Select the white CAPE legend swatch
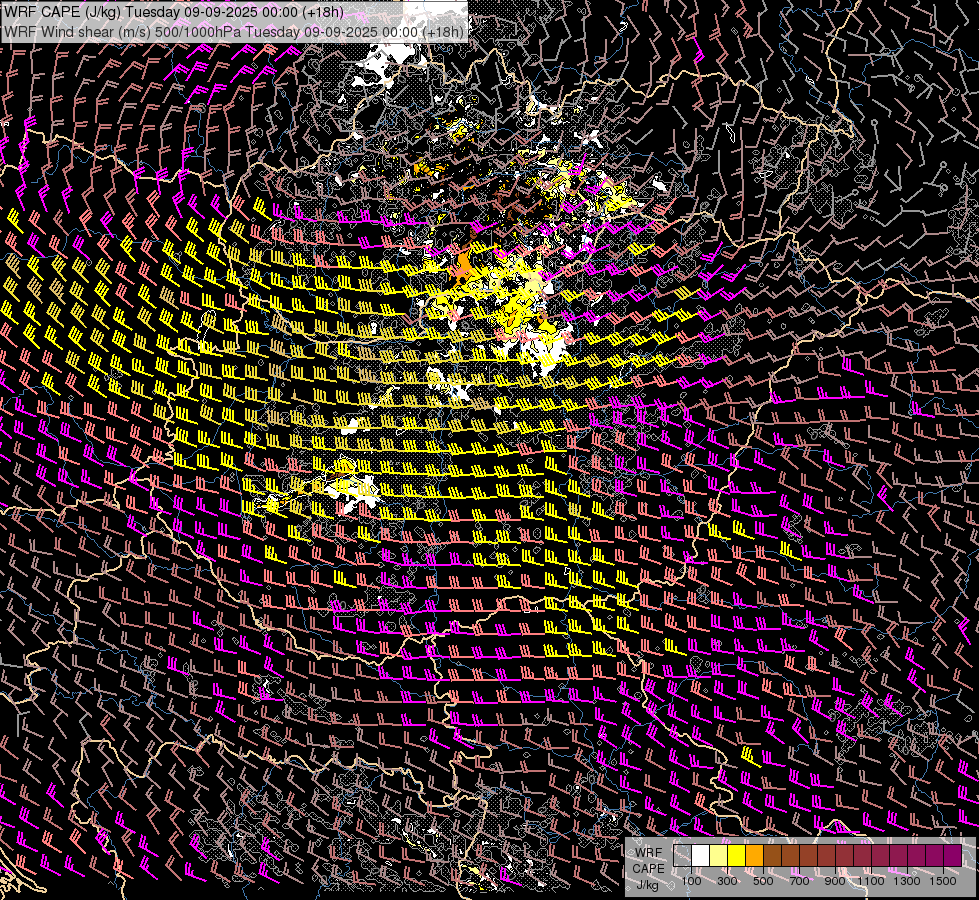This screenshot has height=900, width=979. (x=701, y=856)
